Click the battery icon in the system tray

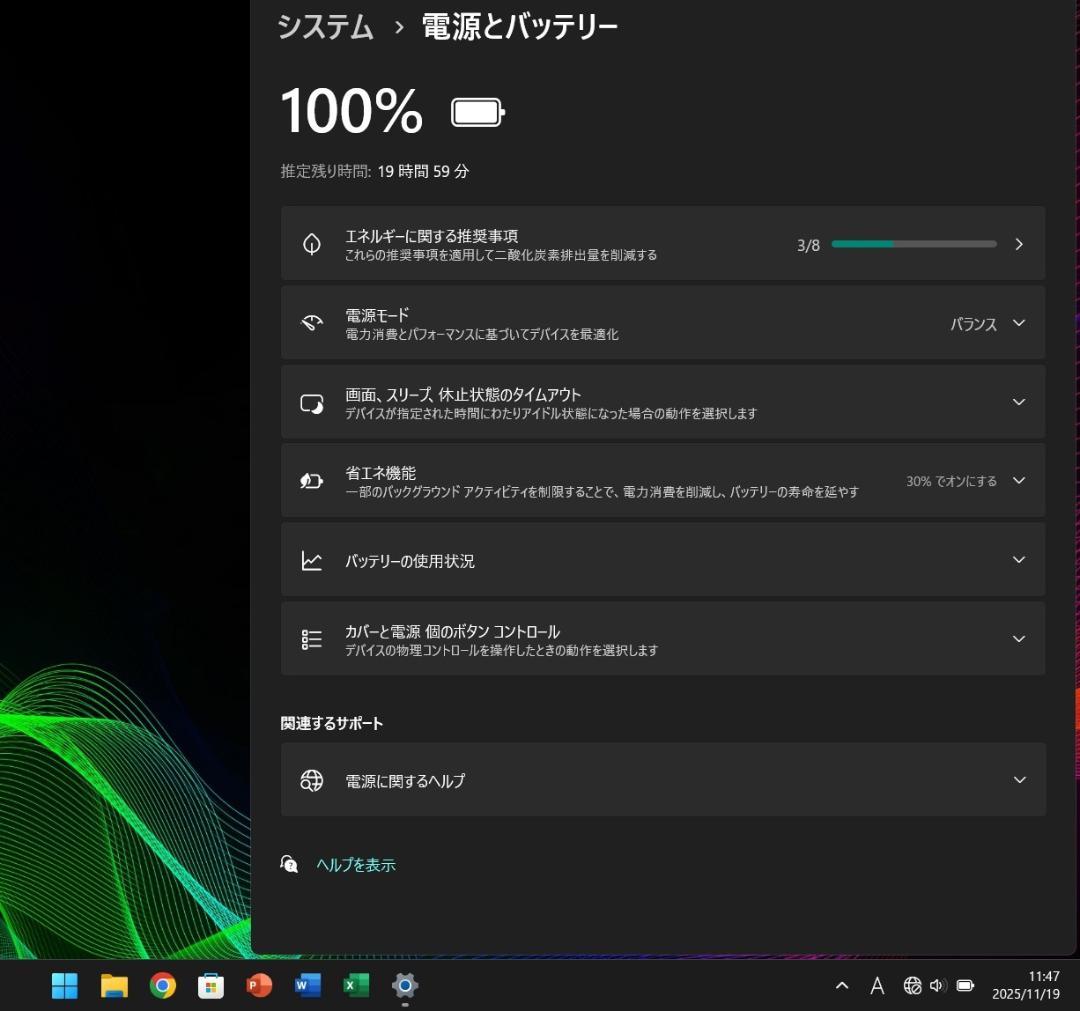(963, 986)
